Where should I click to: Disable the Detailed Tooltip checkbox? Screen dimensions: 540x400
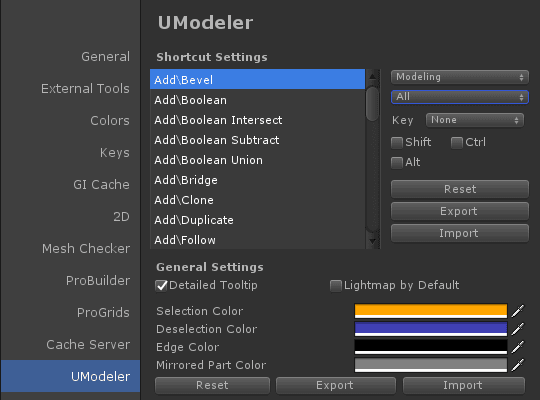coord(161,286)
